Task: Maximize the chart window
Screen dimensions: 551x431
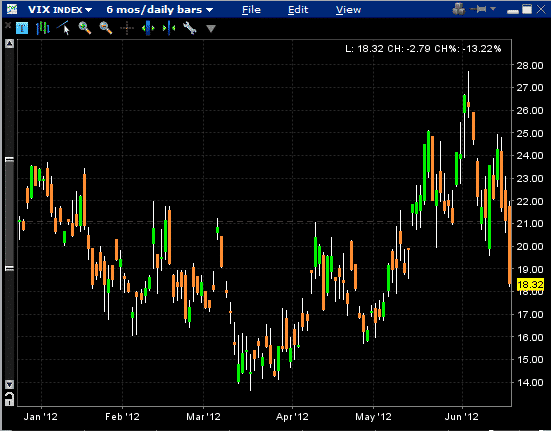Action: [527, 9]
